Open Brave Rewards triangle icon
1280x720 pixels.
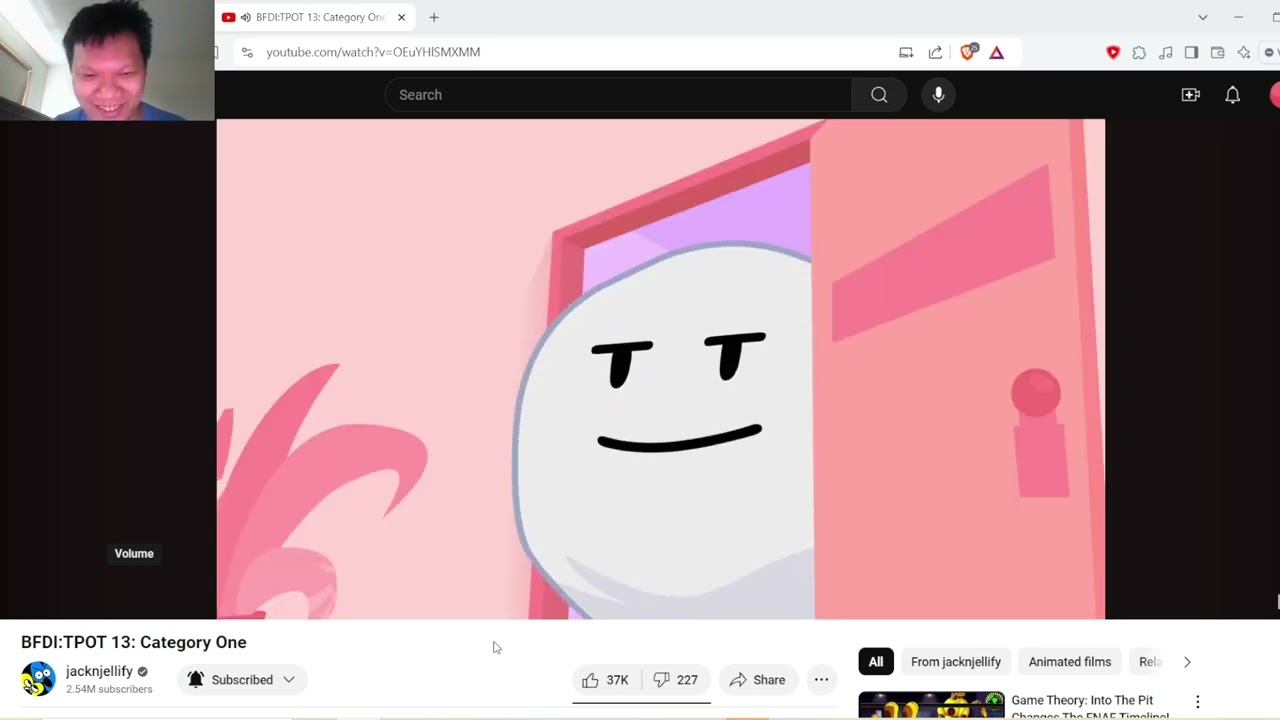click(997, 52)
